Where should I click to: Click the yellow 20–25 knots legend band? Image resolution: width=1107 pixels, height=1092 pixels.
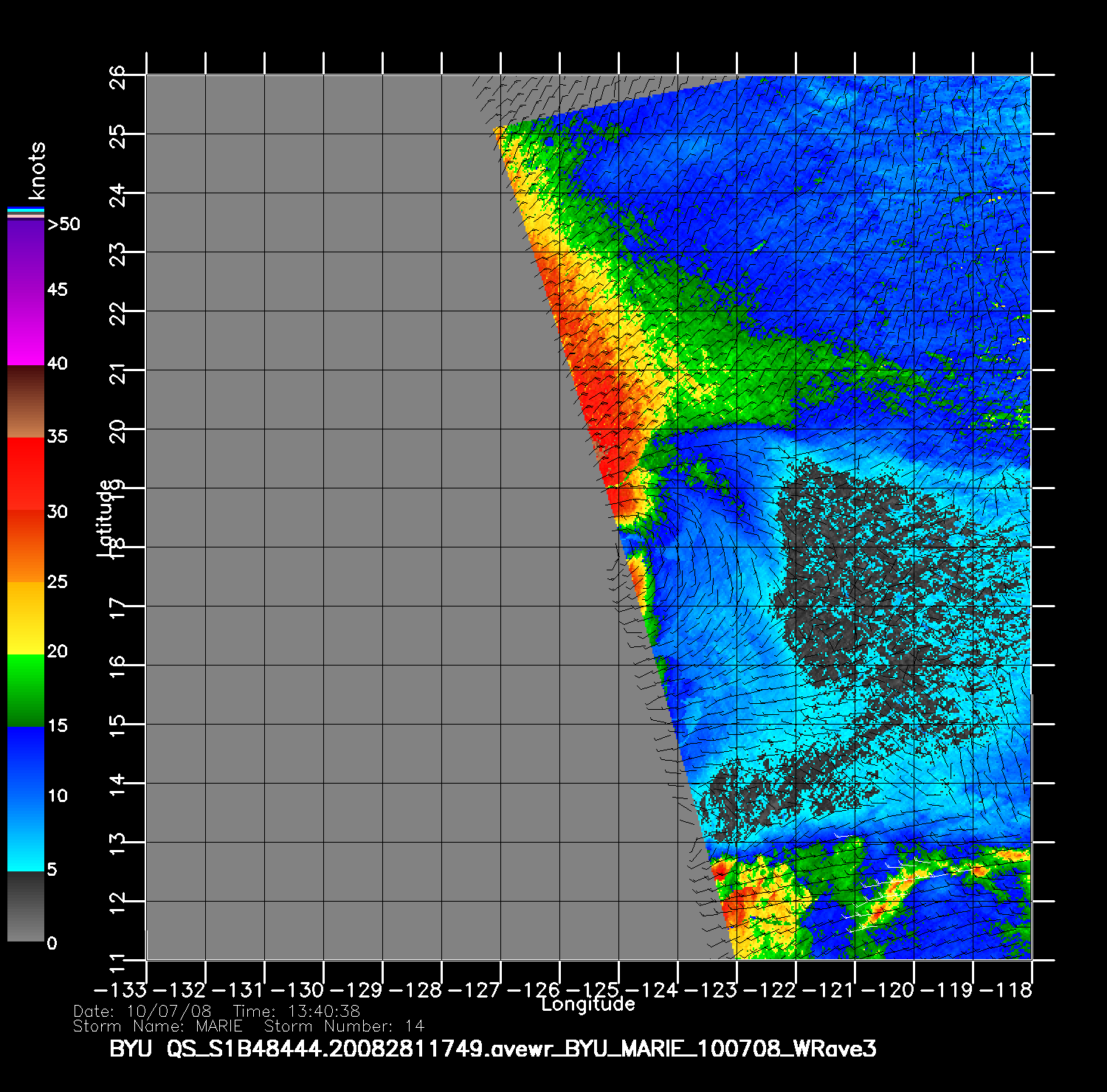pyautogui.click(x=26, y=618)
